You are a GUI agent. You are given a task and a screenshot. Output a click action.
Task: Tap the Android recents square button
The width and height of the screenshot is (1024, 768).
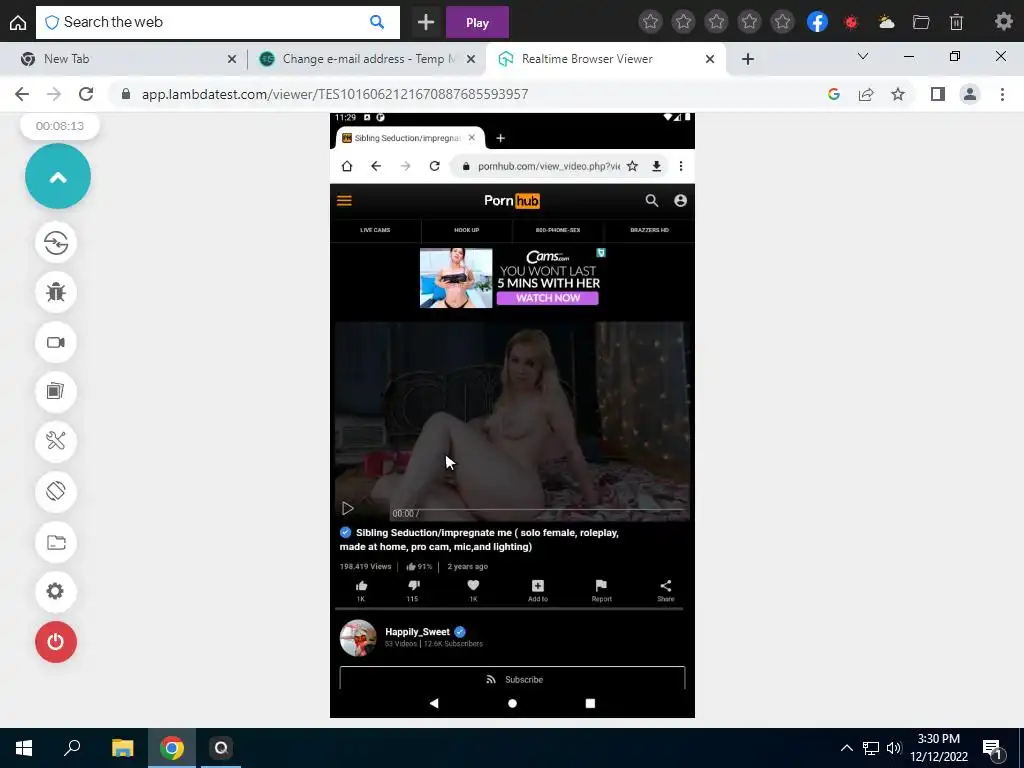(590, 703)
